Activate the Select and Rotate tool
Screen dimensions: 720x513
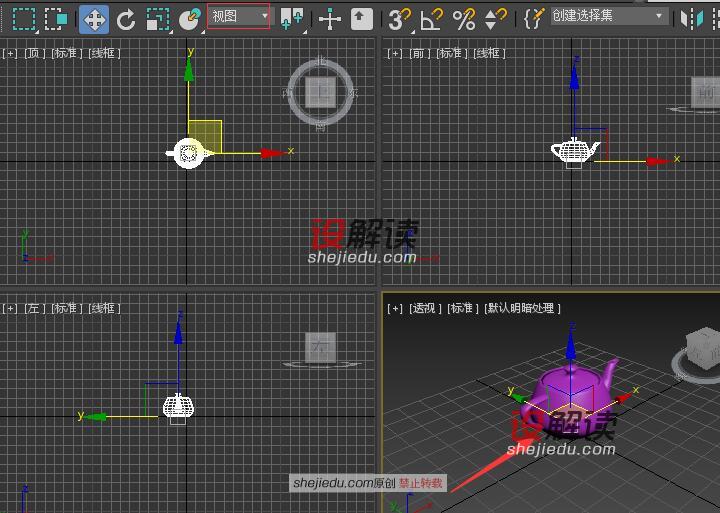coord(126,20)
